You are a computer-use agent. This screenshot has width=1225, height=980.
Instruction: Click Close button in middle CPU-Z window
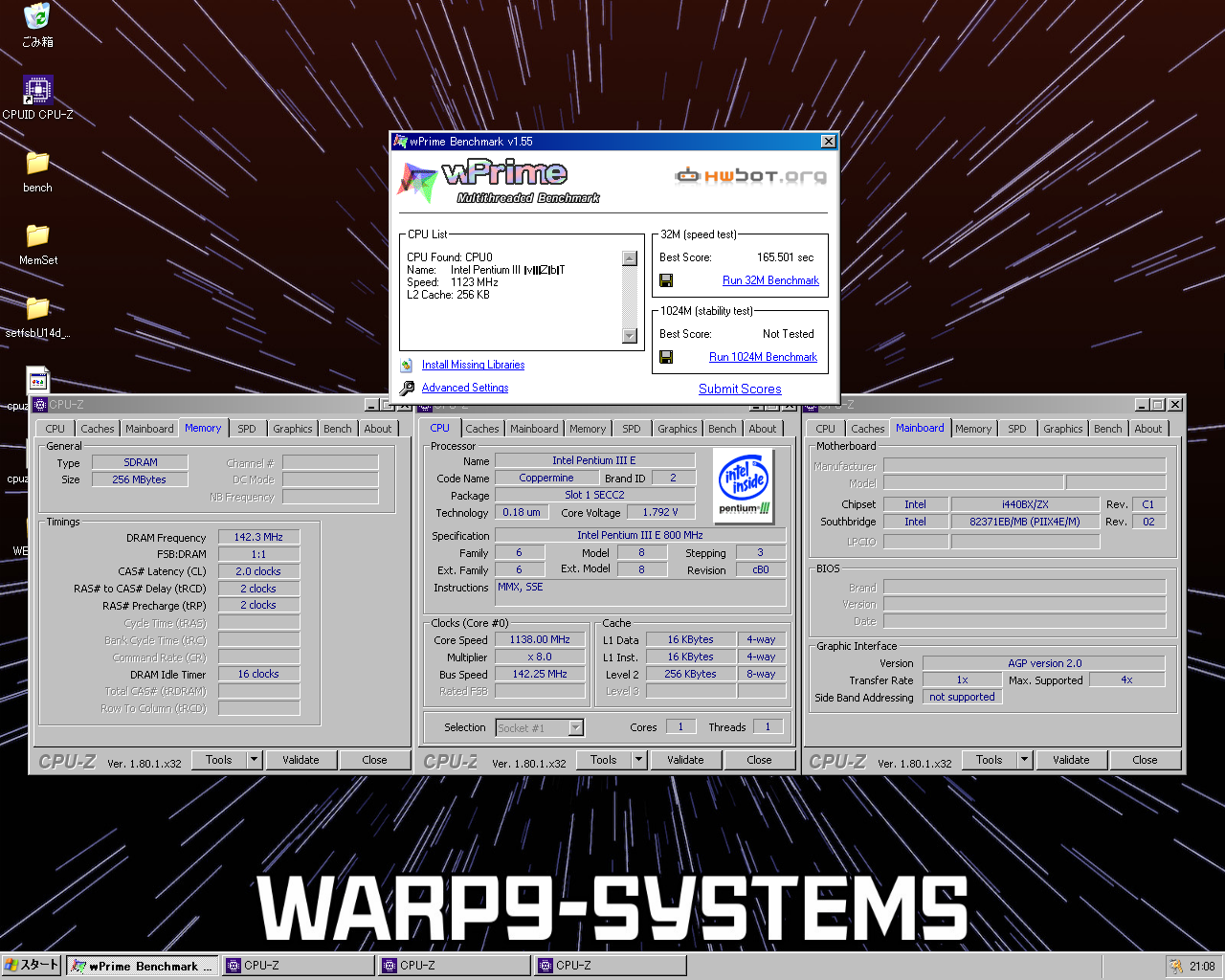tap(759, 760)
